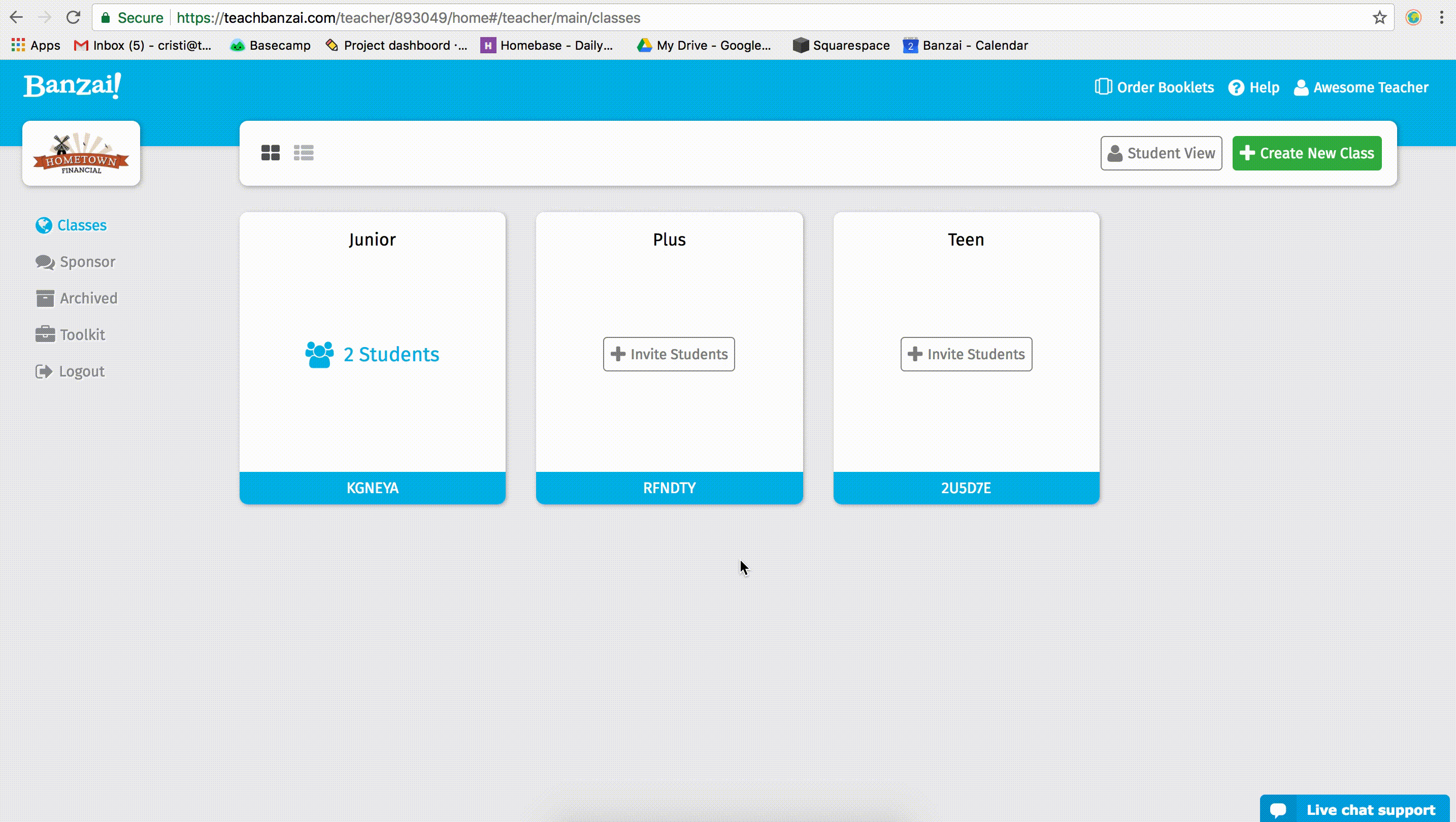1456x822 pixels.
Task: Click Create New Class button
Action: 1307,153
